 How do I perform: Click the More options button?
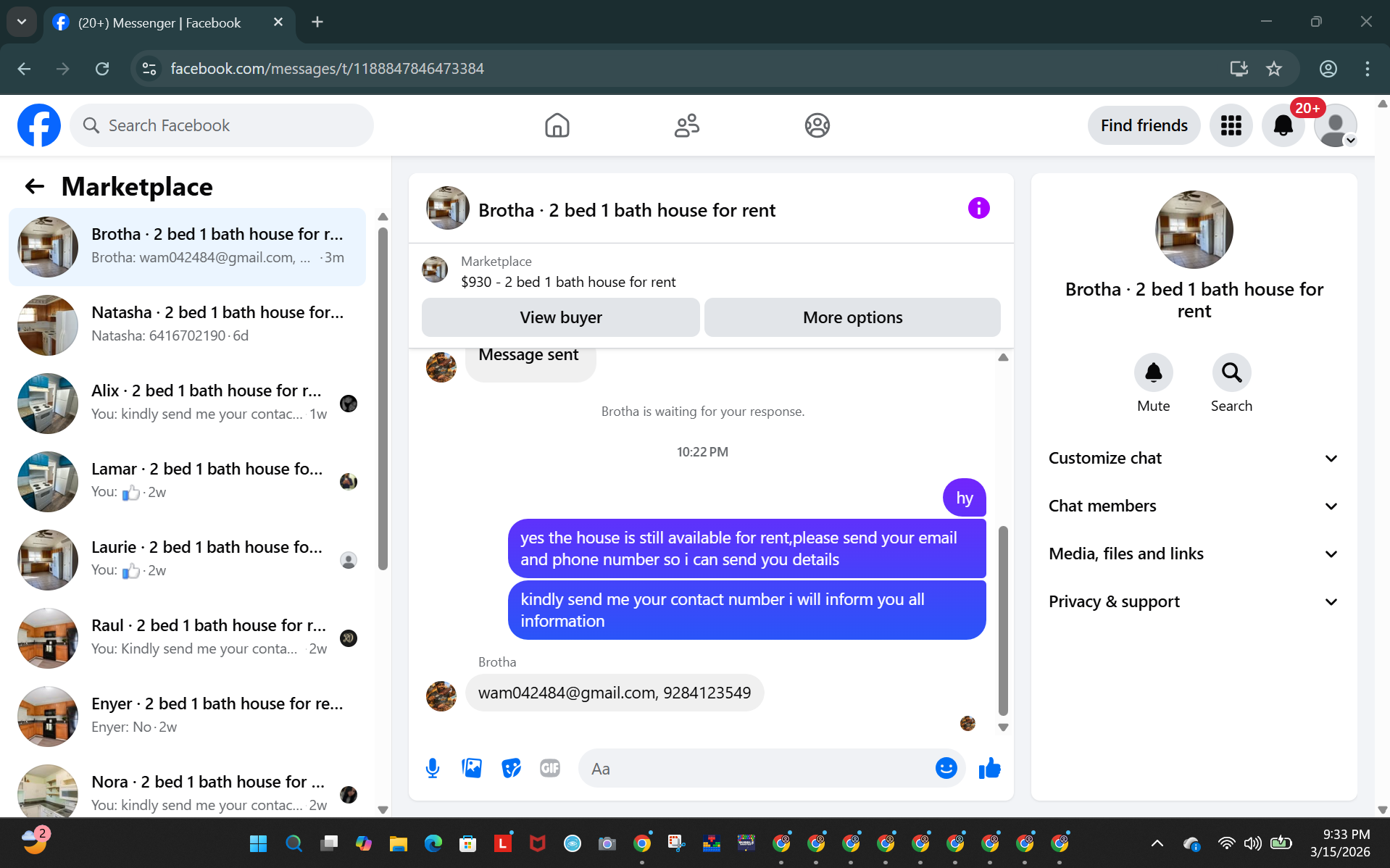(852, 317)
